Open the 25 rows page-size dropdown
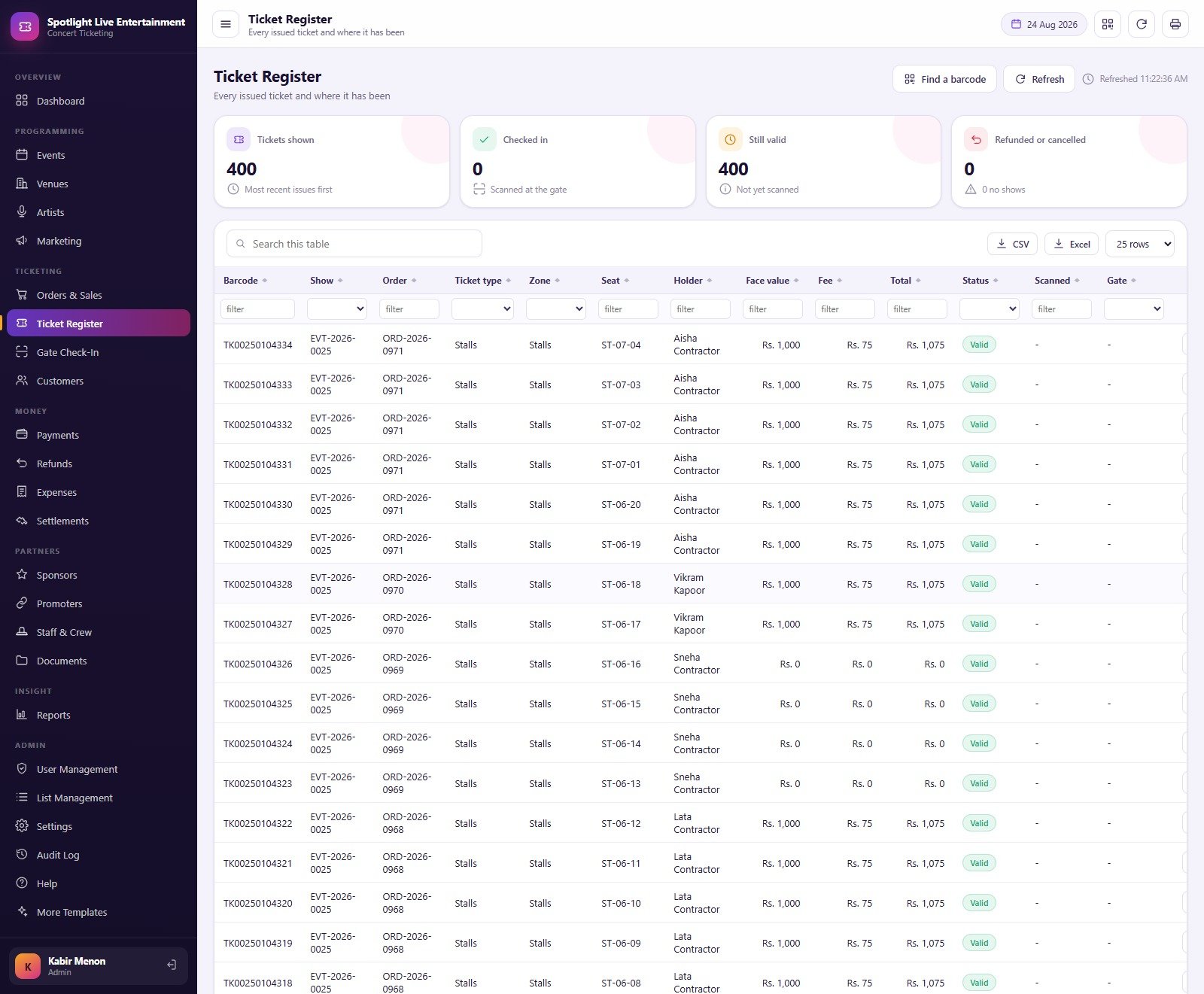1204x994 pixels. pos(1139,244)
